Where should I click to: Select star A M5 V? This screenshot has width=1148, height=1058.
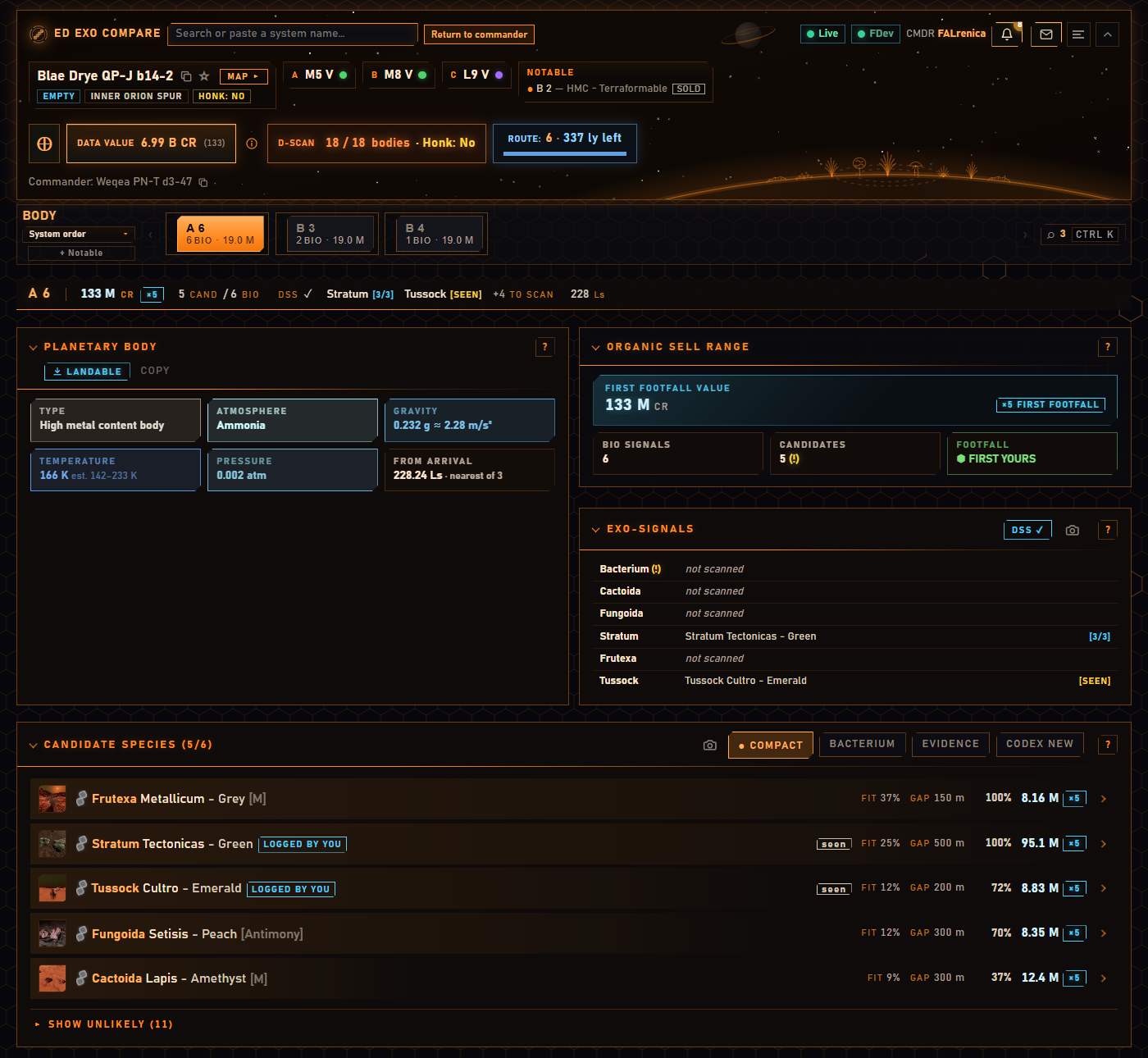[319, 75]
